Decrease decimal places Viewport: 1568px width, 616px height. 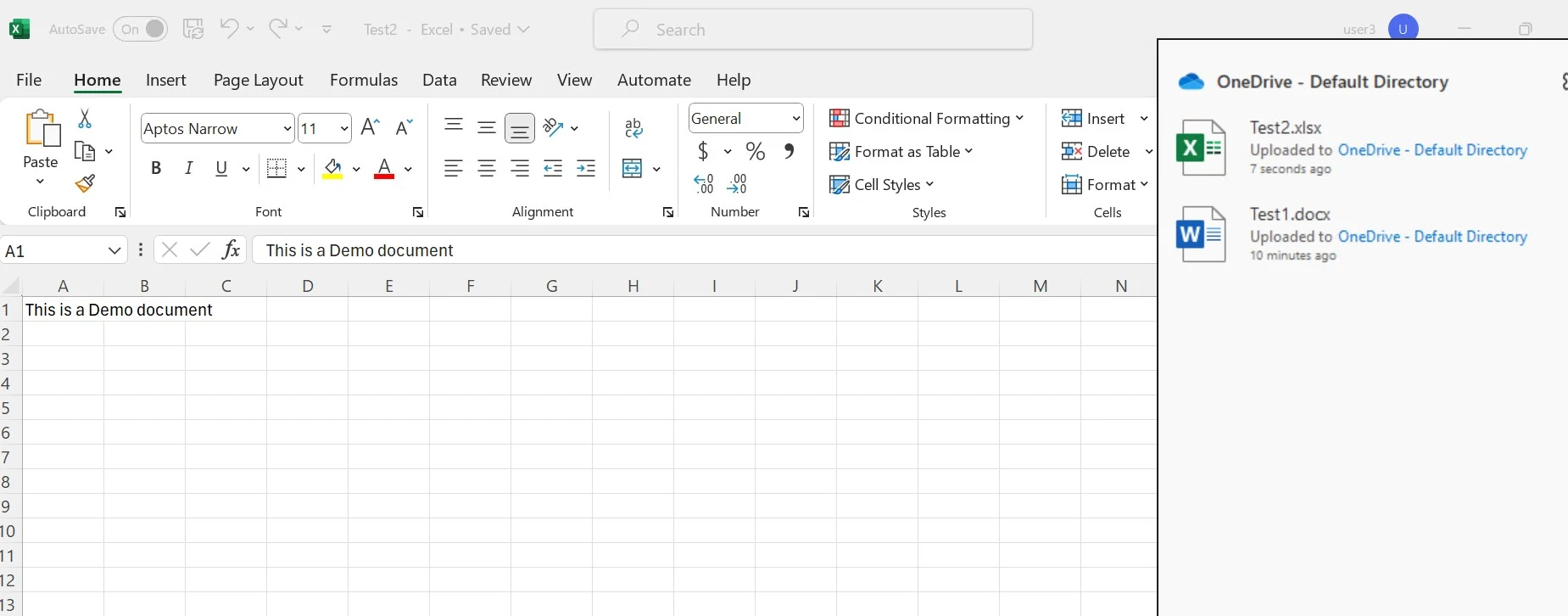(x=737, y=184)
